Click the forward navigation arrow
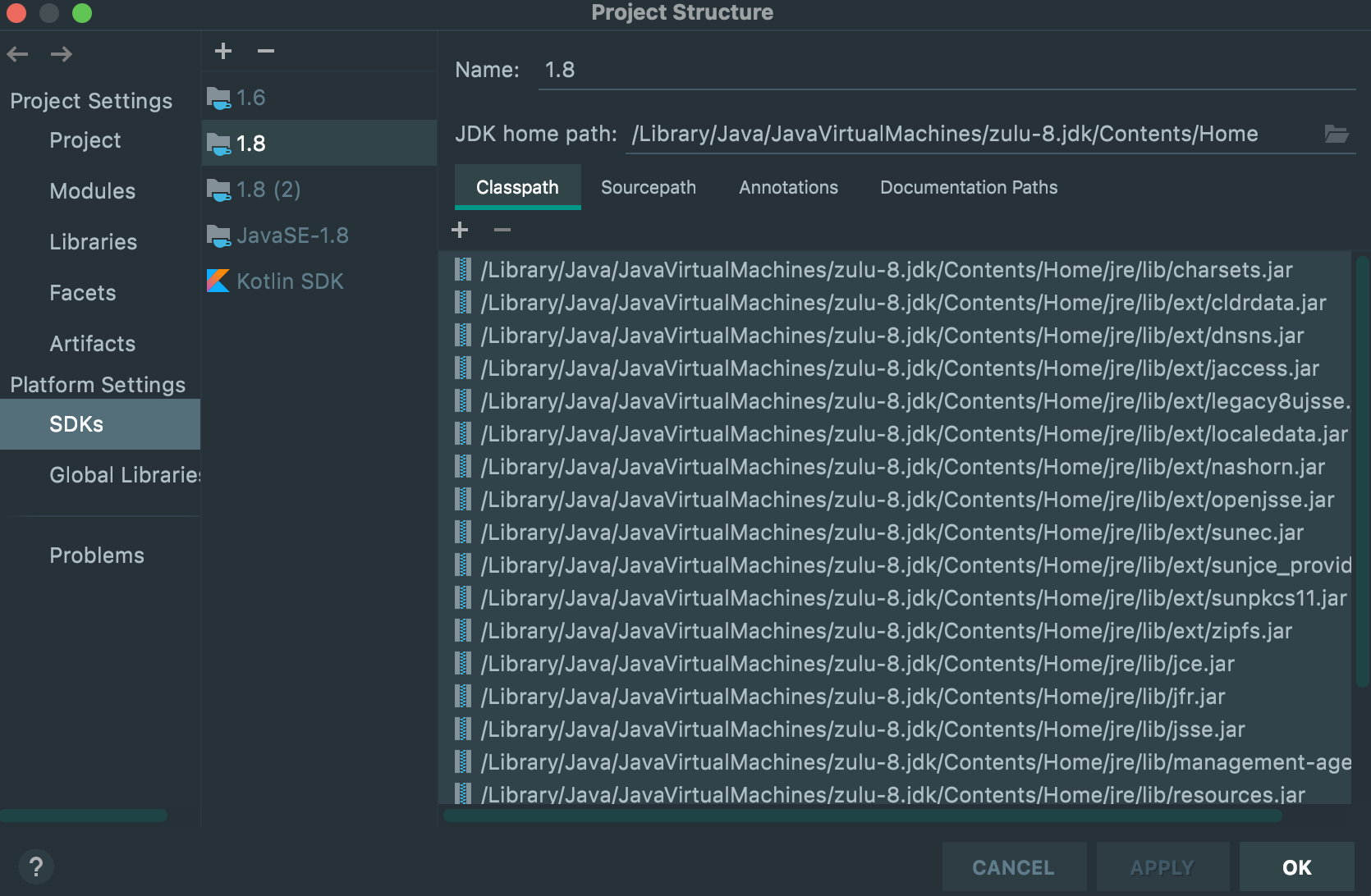1371x896 pixels. pos(61,54)
